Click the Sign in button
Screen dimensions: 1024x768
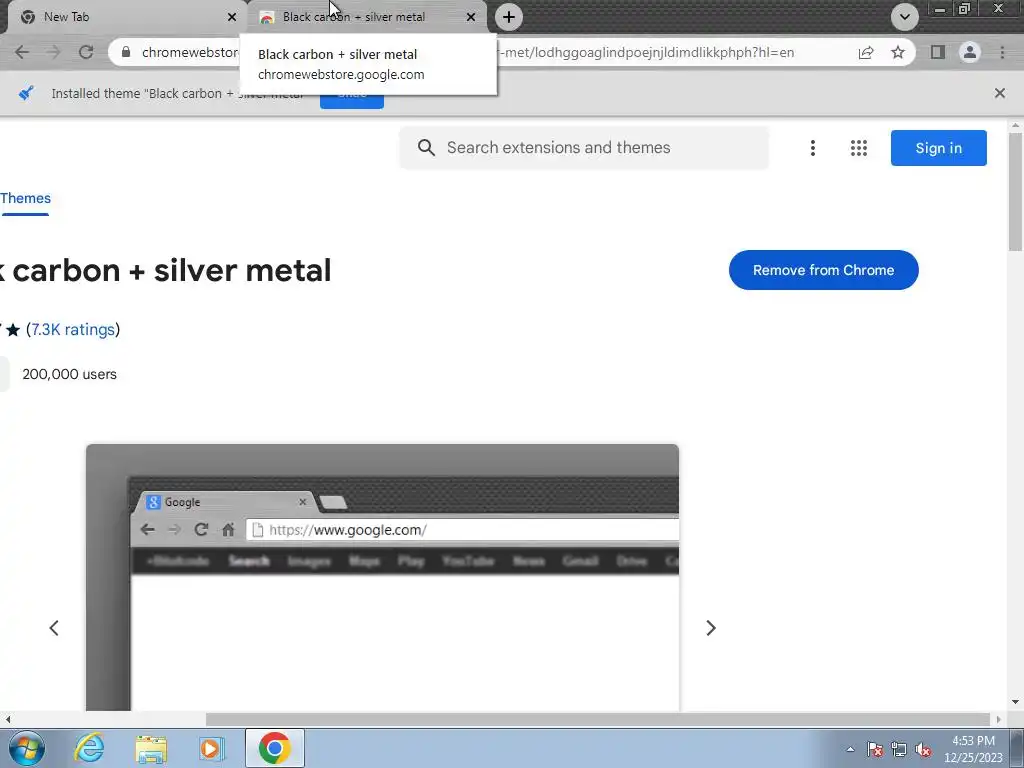[938, 148]
